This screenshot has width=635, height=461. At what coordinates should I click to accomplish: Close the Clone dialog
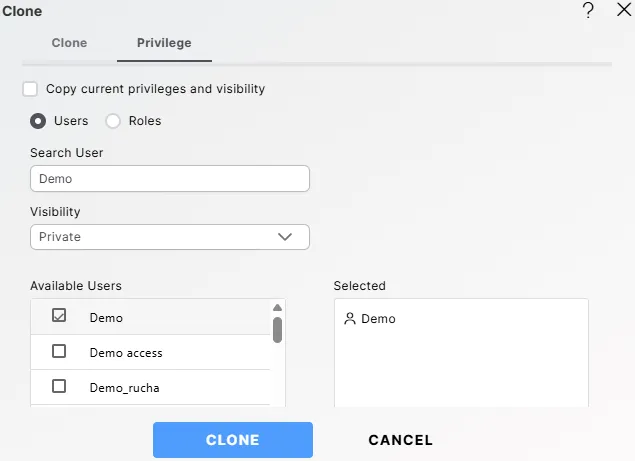pos(623,11)
